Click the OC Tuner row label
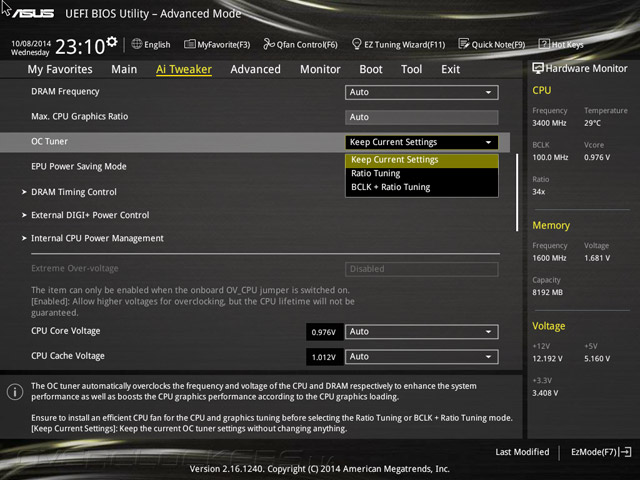This screenshot has height=480, width=640. click(49, 142)
